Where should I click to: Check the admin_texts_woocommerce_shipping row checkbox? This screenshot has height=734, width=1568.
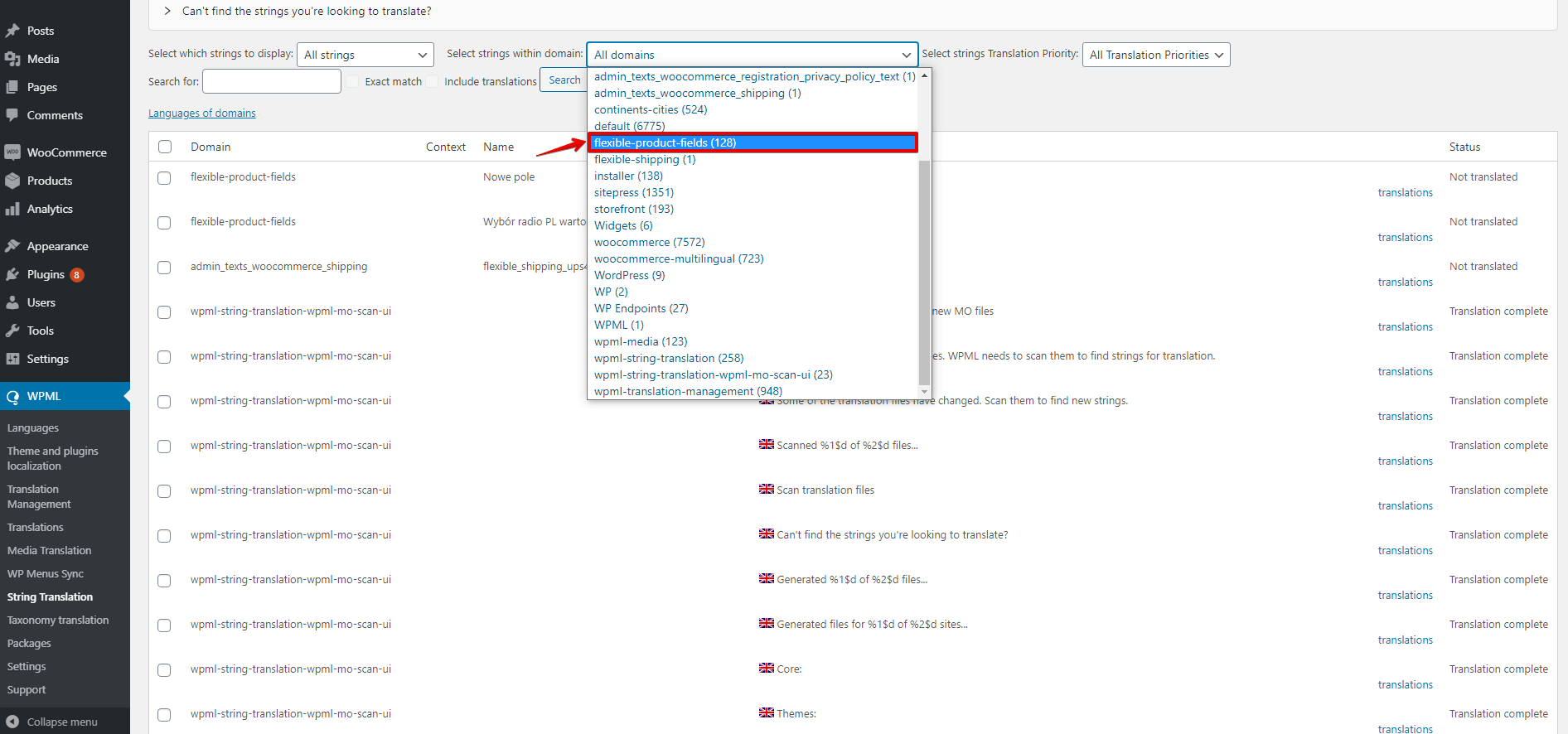click(x=164, y=268)
